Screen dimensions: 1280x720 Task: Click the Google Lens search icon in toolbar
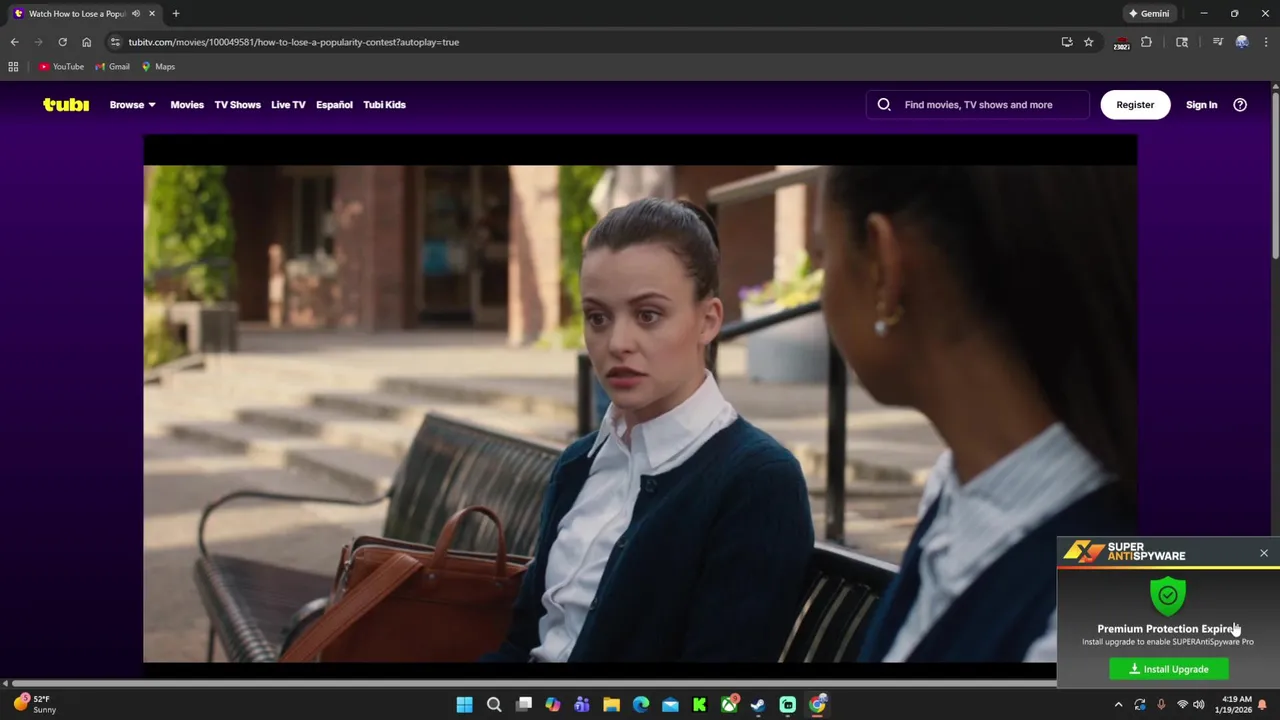(1182, 42)
